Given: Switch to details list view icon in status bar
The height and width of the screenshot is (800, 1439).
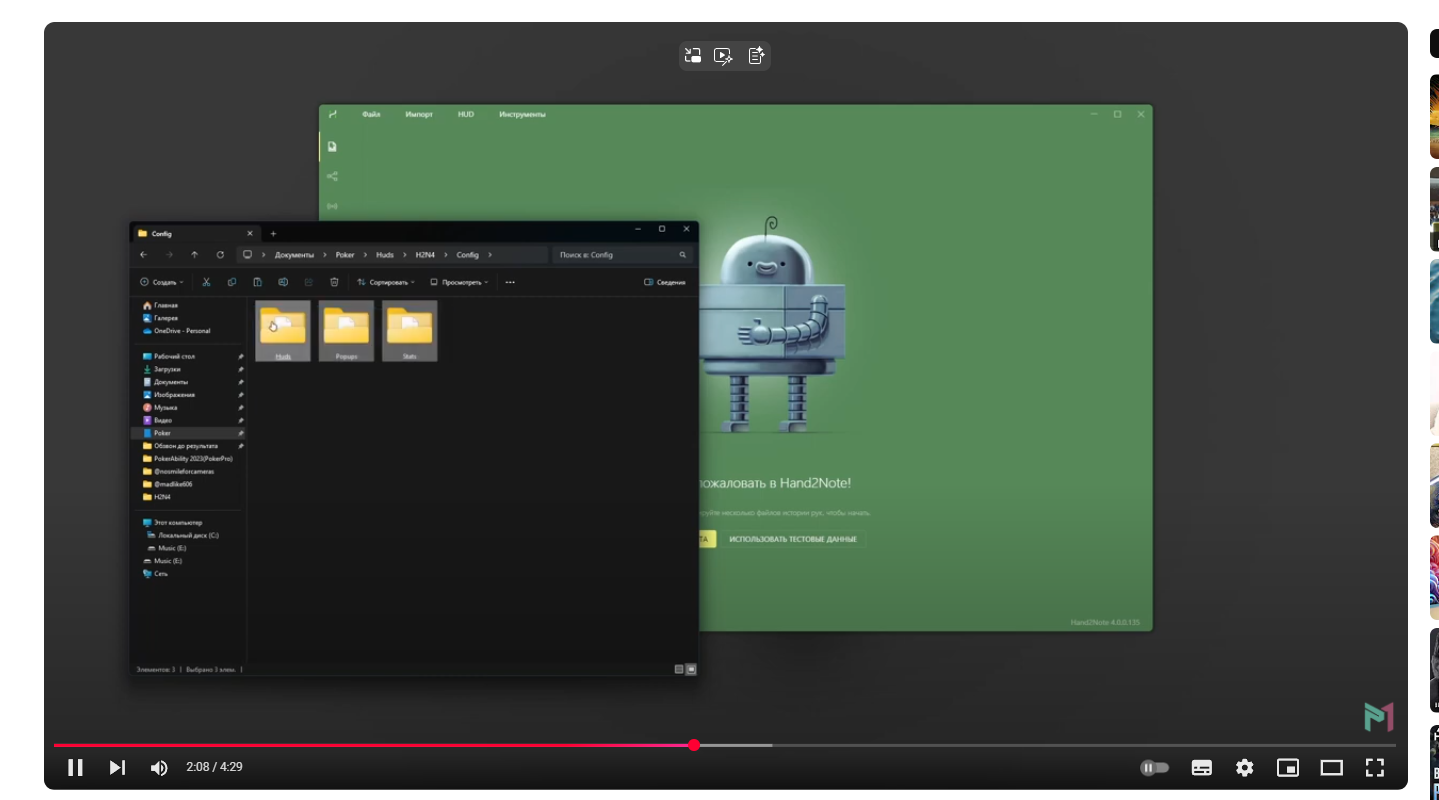Looking at the screenshot, I should coord(679,669).
